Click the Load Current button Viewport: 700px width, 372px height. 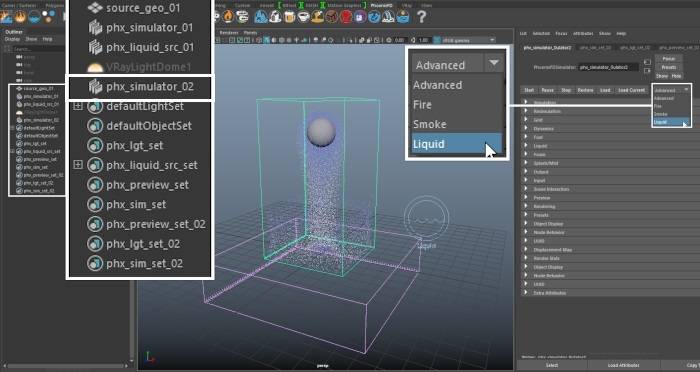pos(631,90)
